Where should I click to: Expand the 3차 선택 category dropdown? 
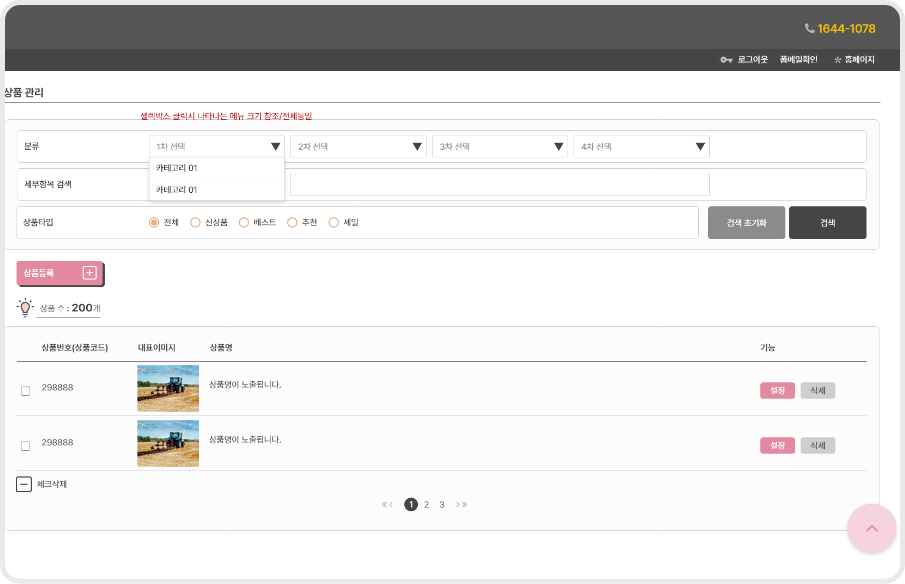point(499,147)
